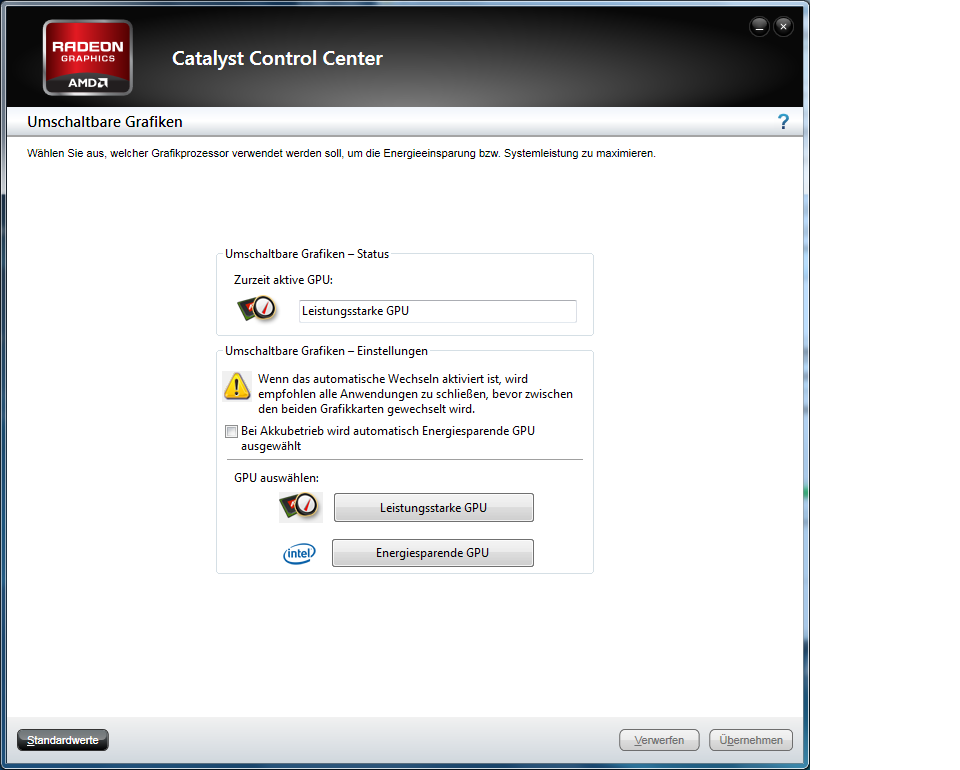This screenshot has width=960, height=770.
Task: Click the Zurzeit aktive GPU status field
Action: coord(438,311)
